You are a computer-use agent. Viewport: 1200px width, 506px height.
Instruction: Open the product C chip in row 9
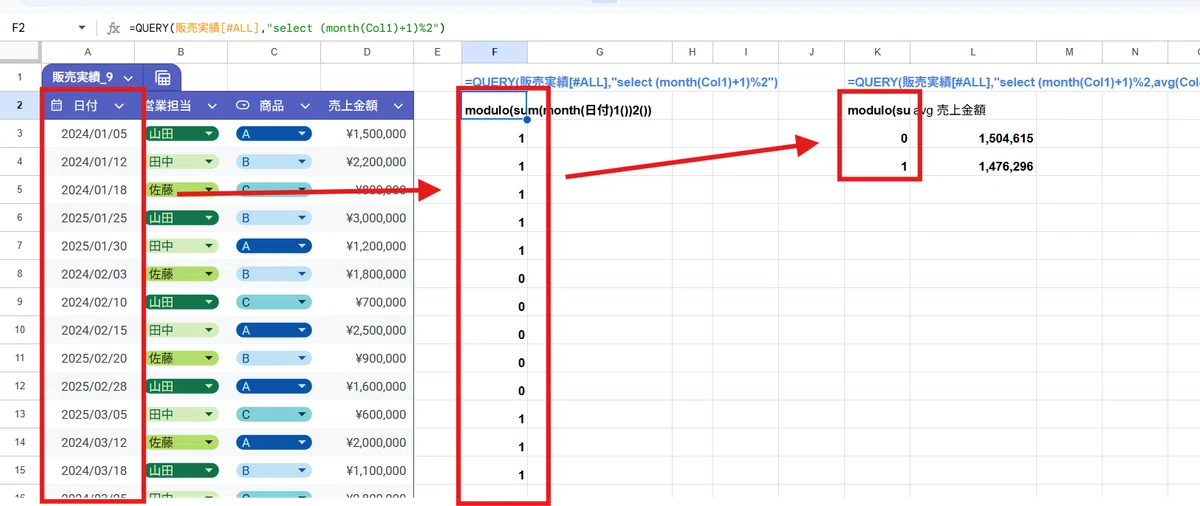(274, 301)
